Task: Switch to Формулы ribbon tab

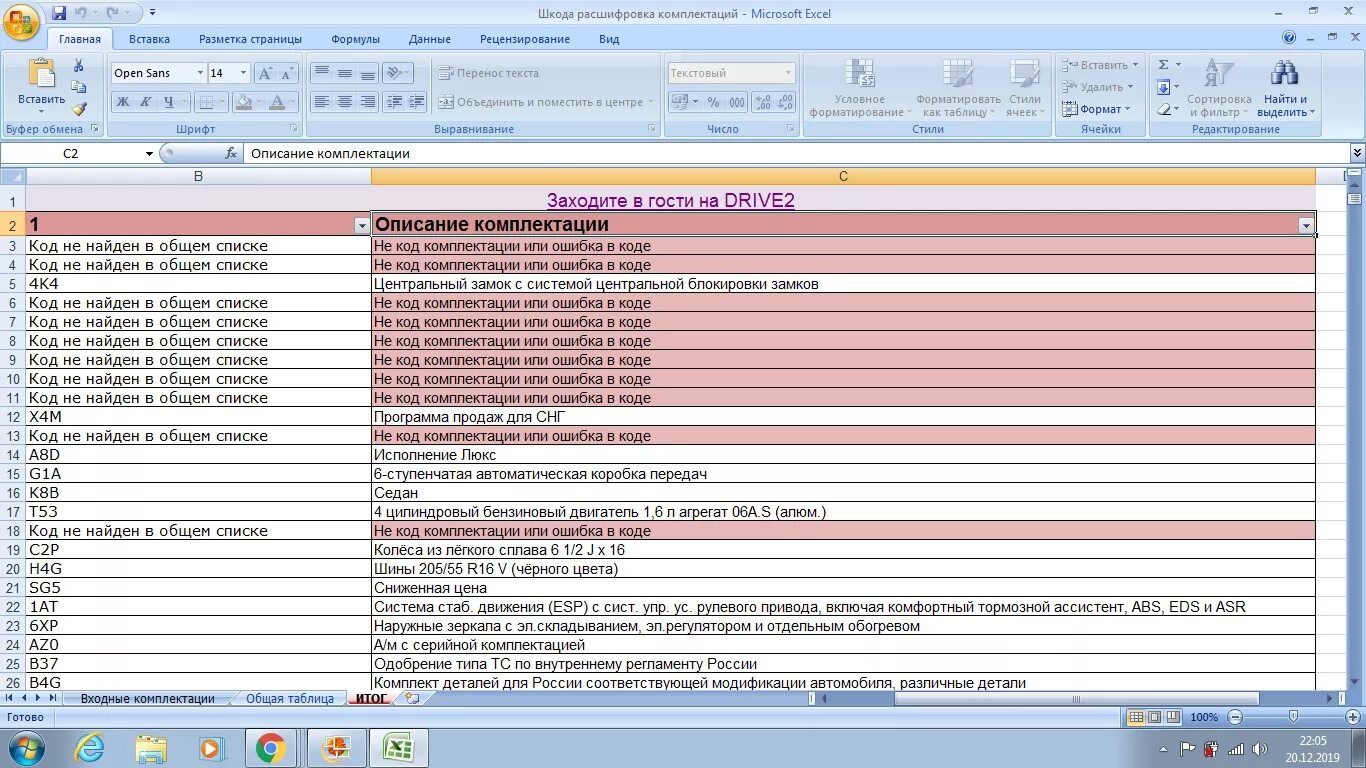Action: pyautogui.click(x=356, y=39)
